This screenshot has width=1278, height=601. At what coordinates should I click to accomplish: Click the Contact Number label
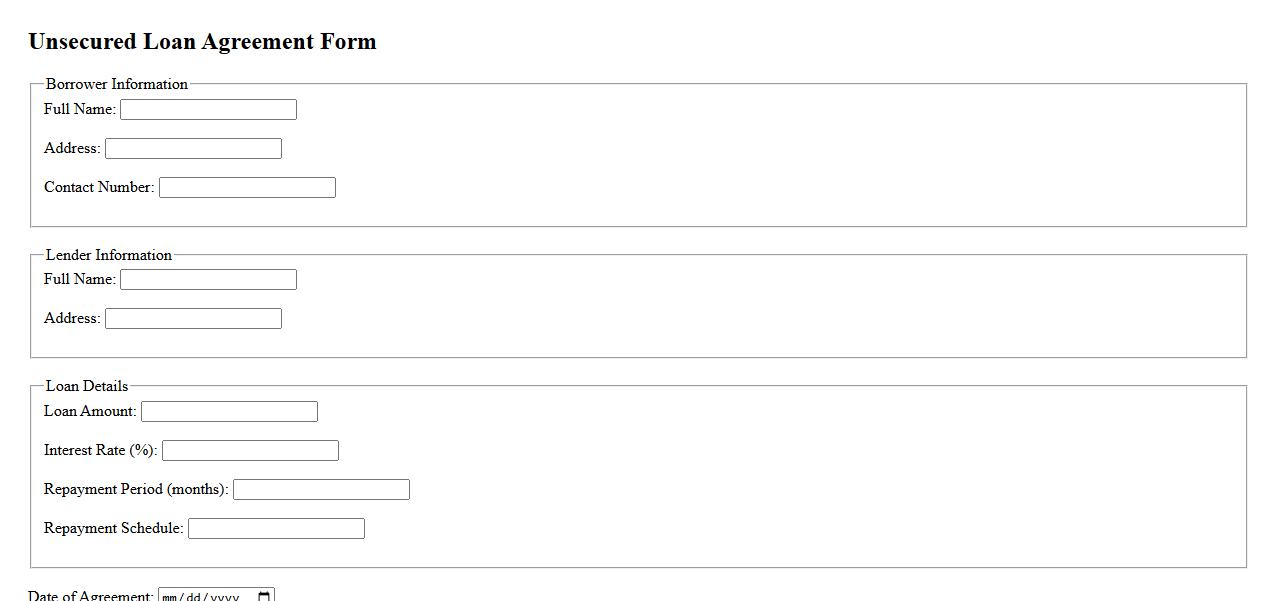point(99,187)
